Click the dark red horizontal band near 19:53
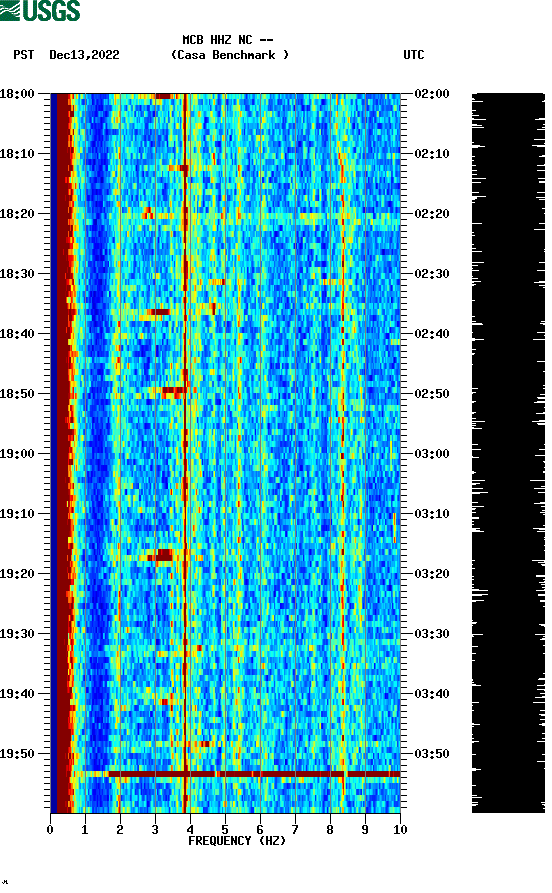This screenshot has width=552, height=893. (253, 774)
